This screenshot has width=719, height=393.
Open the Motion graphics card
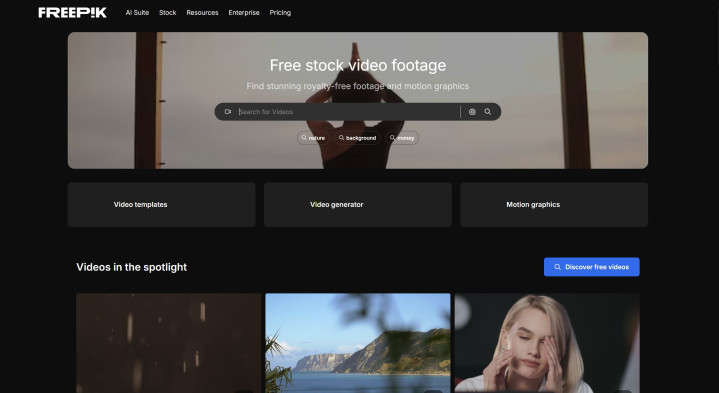pos(554,205)
